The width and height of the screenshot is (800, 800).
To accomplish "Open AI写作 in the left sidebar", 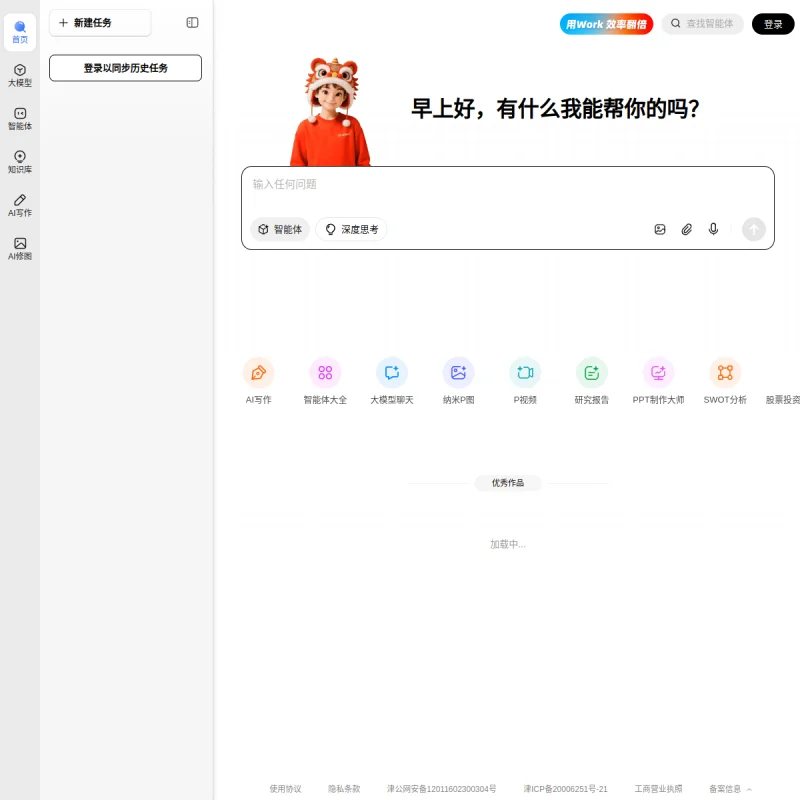I will 20,206.
